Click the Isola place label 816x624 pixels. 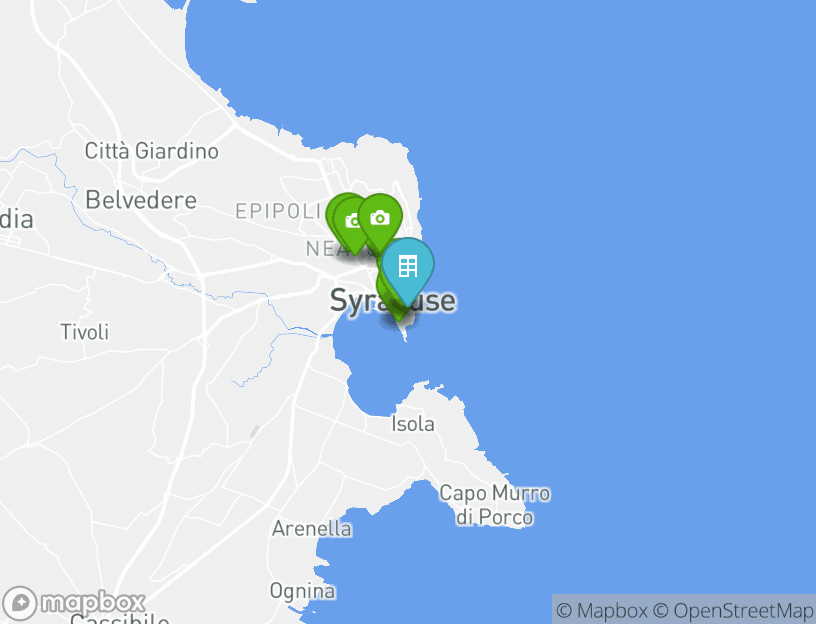[x=413, y=424]
